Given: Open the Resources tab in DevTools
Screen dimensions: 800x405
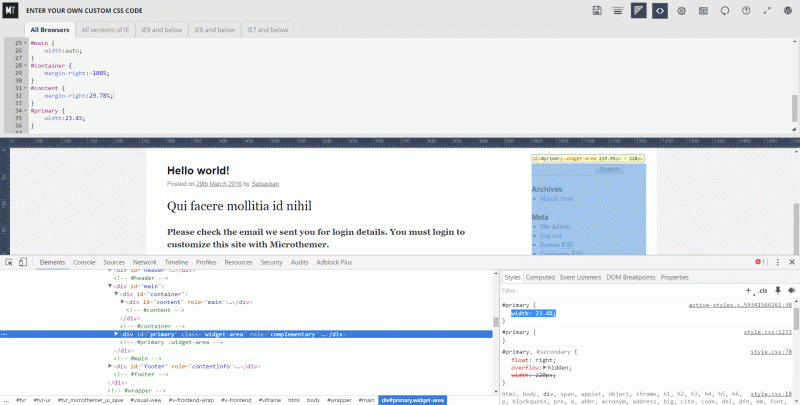Looking at the screenshot, I should (238, 262).
